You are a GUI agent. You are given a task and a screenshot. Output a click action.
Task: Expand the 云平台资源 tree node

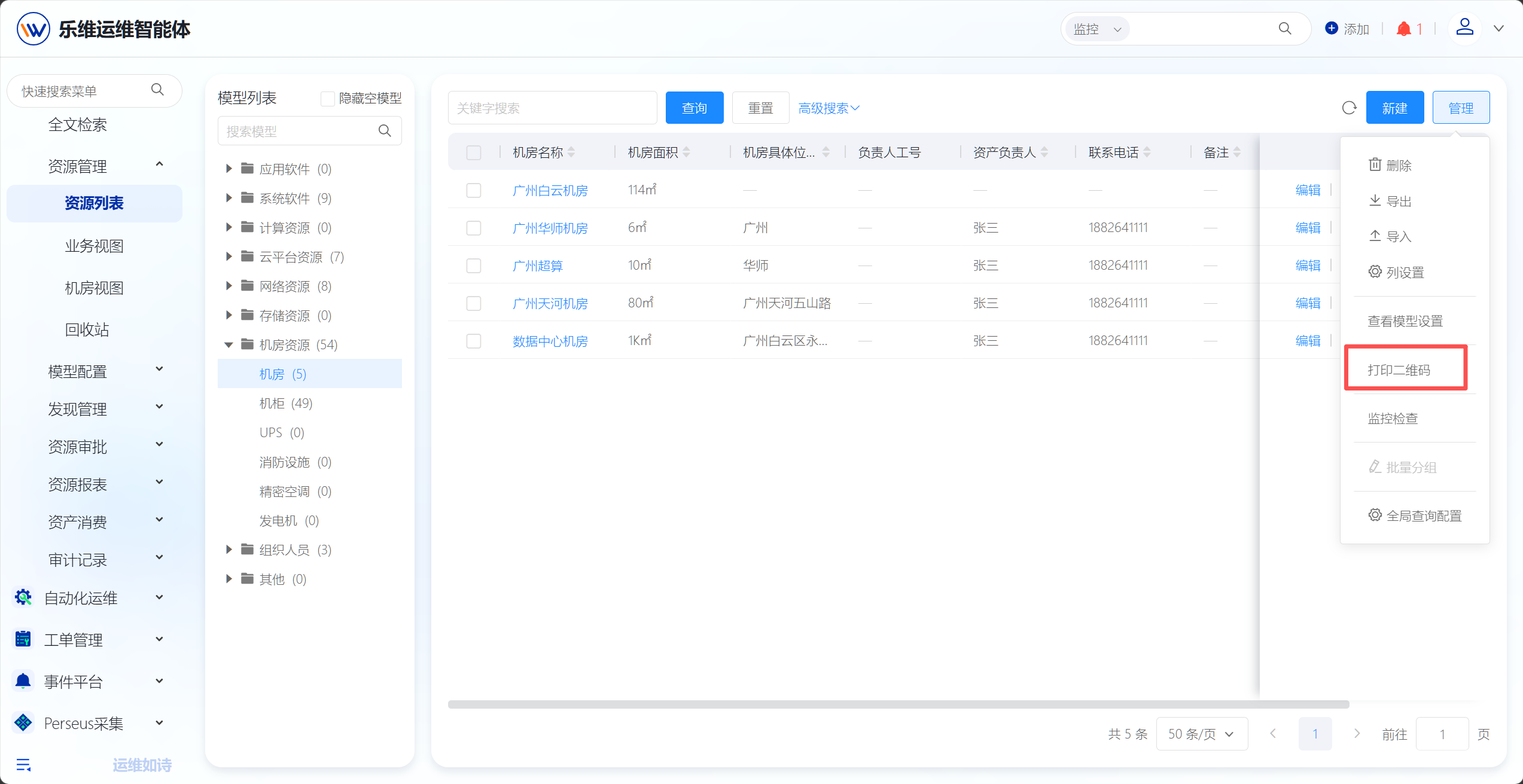[x=229, y=257]
